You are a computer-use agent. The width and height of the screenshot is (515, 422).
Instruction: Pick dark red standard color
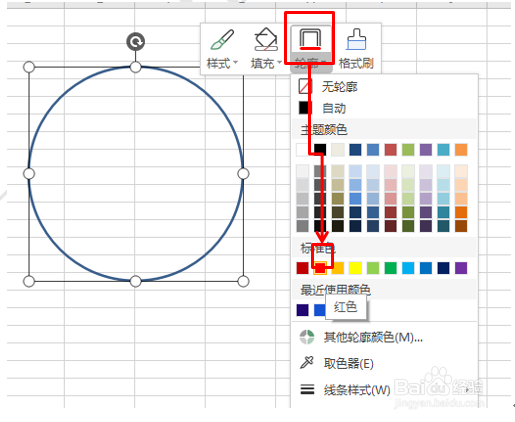302,268
